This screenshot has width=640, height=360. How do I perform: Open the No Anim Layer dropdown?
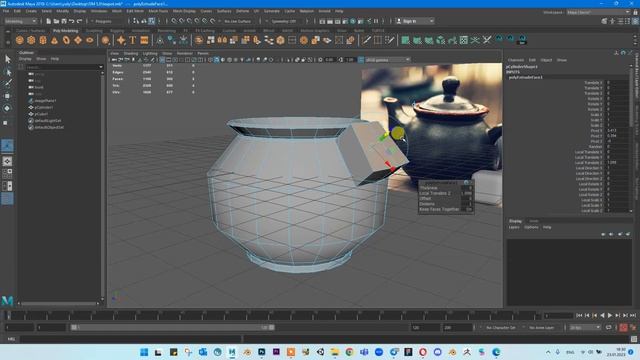[543, 327]
